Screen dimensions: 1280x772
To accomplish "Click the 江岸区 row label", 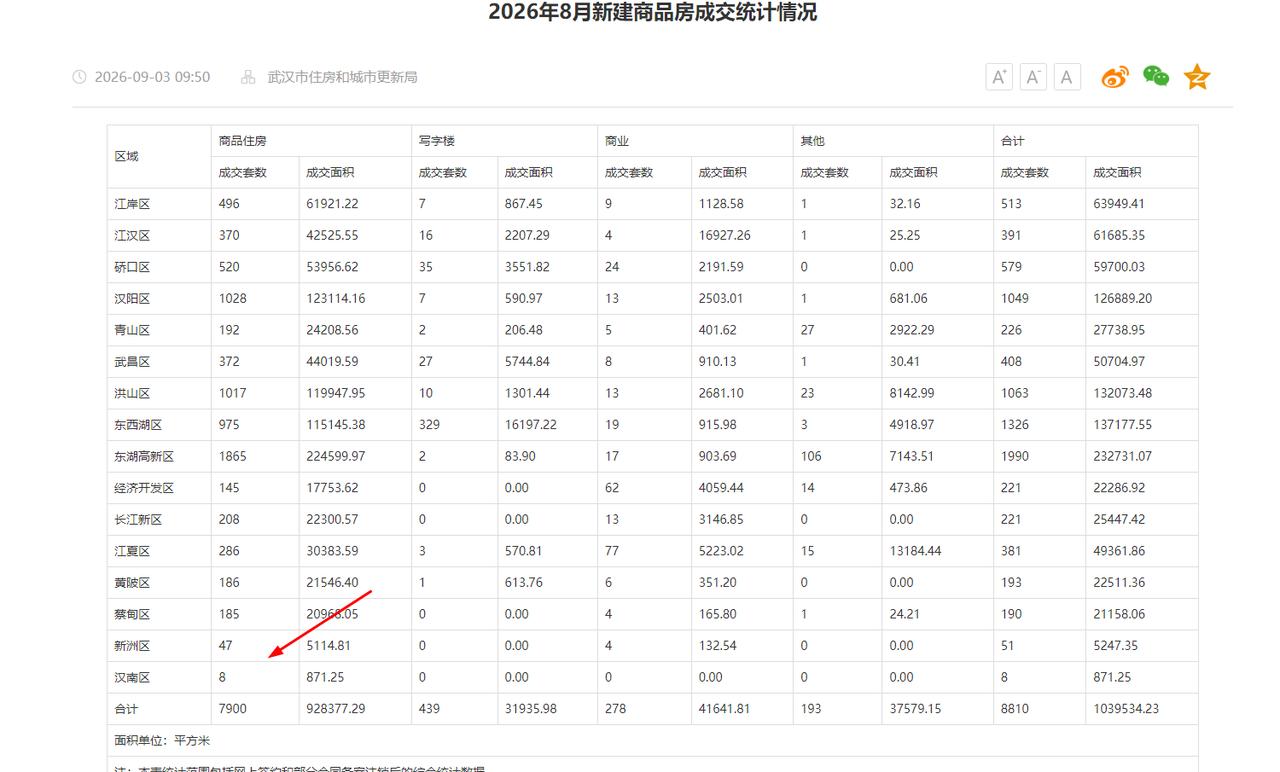I will [132, 204].
